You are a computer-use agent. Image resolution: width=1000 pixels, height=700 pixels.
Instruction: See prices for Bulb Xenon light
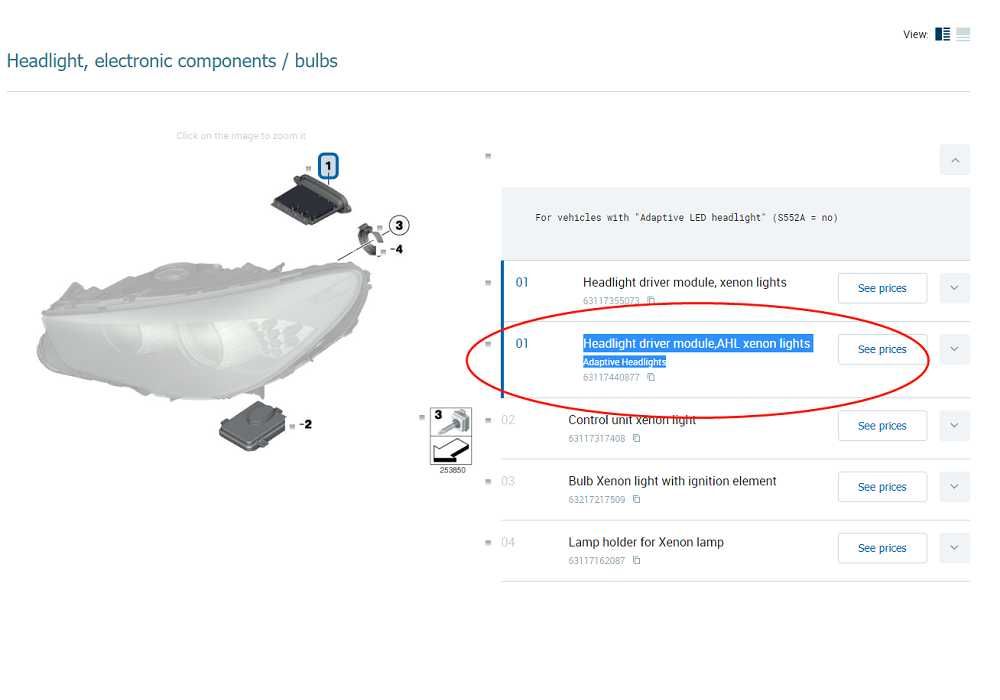882,487
